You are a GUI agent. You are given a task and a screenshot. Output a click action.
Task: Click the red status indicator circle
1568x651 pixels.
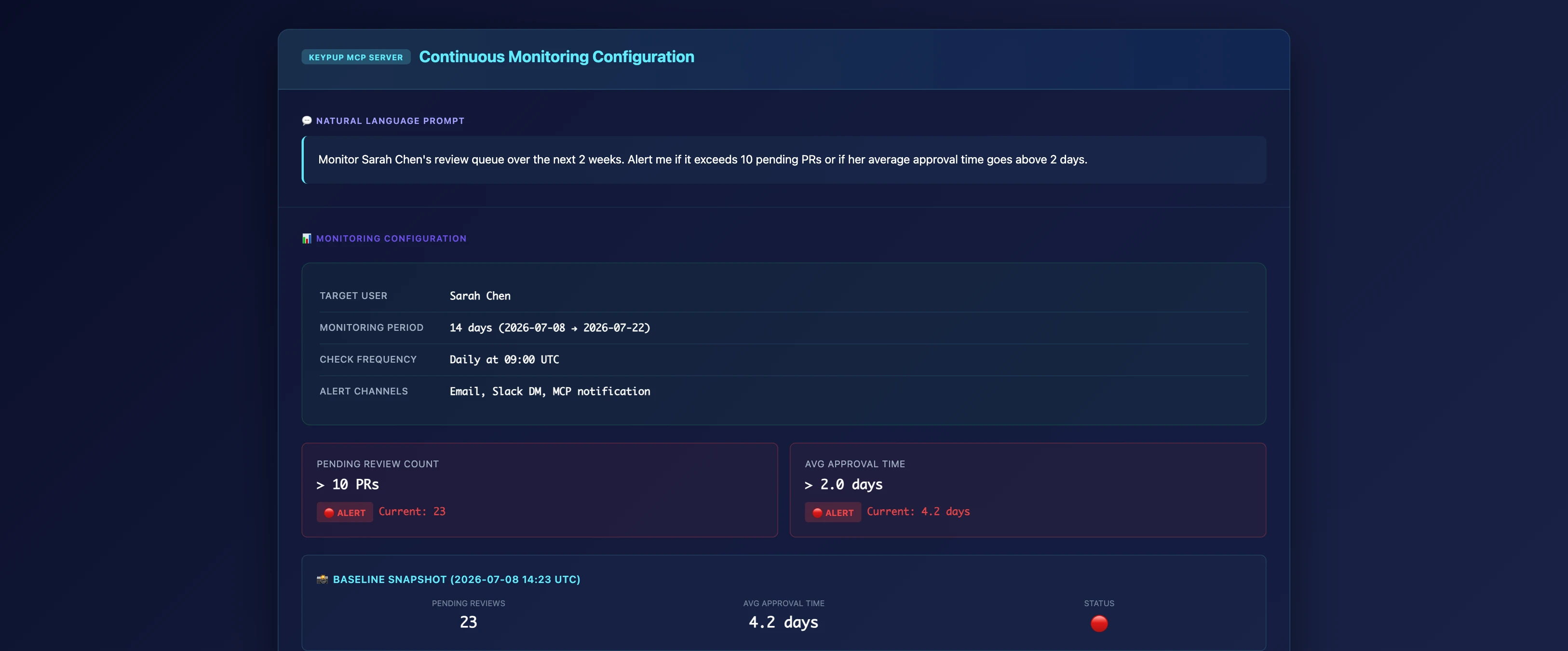pos(1099,623)
